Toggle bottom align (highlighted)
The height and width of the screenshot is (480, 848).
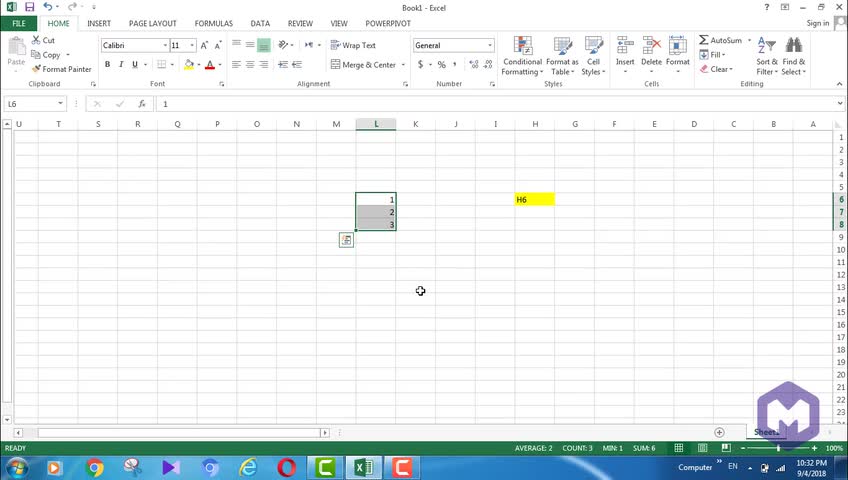[264, 45]
